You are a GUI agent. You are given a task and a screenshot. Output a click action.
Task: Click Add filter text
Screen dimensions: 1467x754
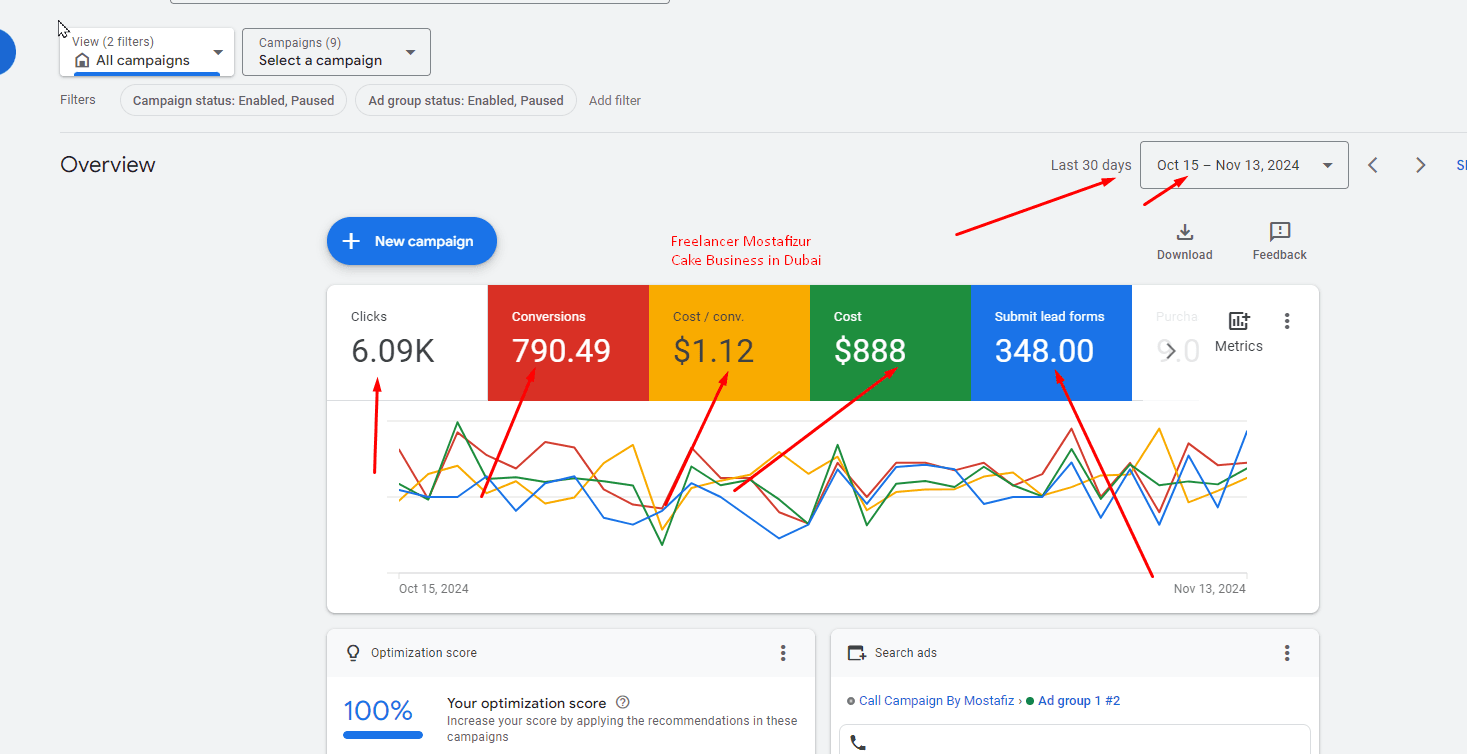[x=614, y=100]
